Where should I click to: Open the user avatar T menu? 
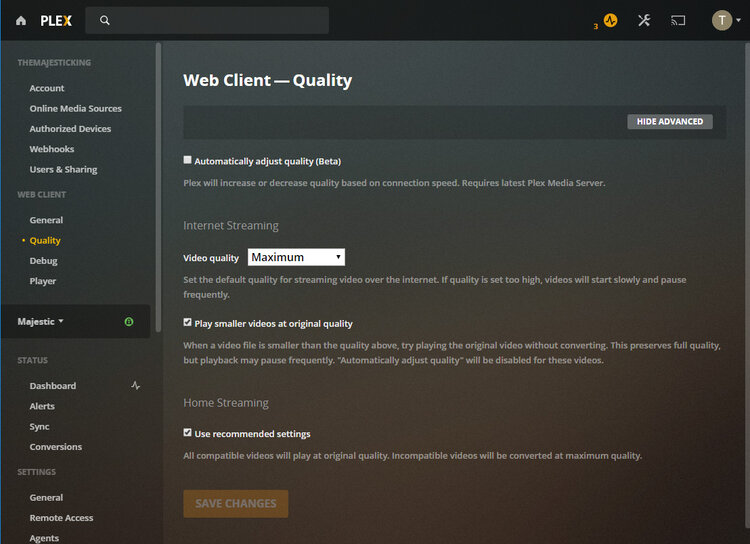click(x=722, y=20)
